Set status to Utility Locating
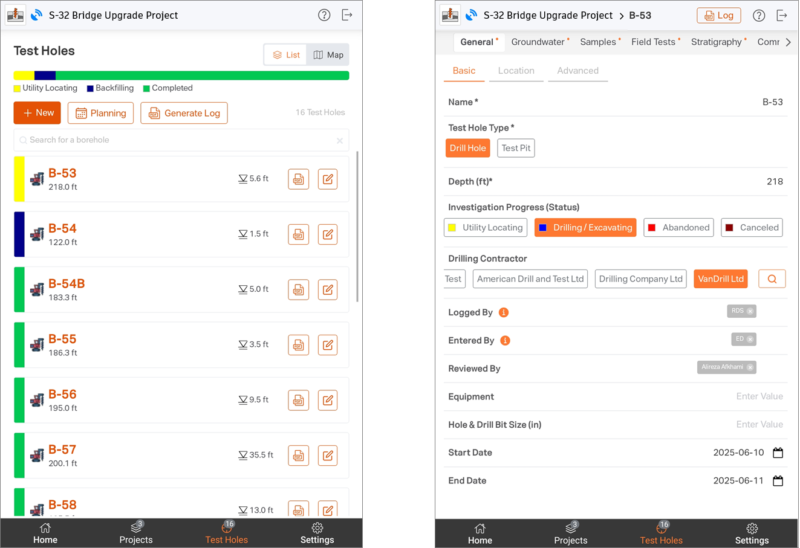The width and height of the screenshot is (800, 548). [485, 227]
